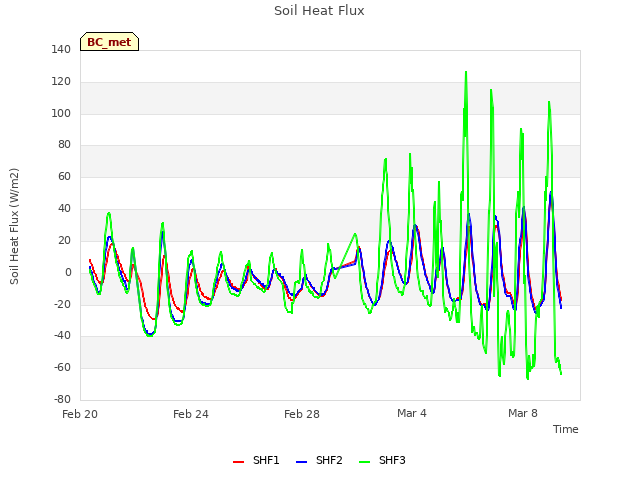Toggle the SHF2 legend entry
Screen dimensions: 640x480
pyautogui.click(x=319, y=460)
